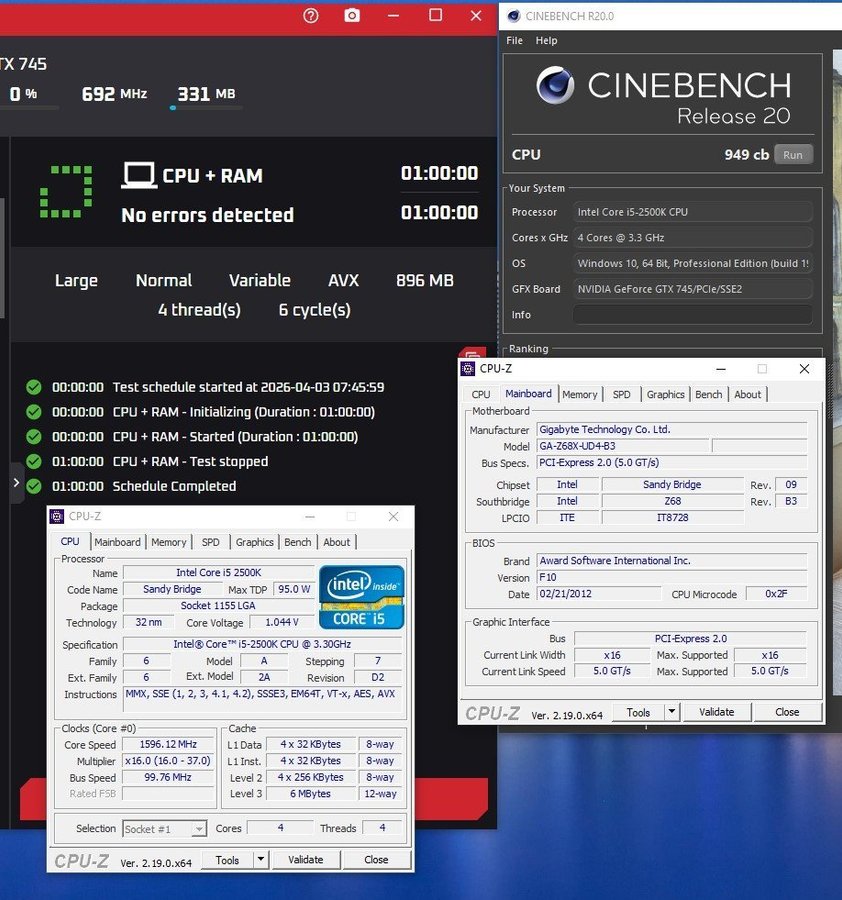Click the Cinebench Info text field
Viewport: 842px width, 900px height.
point(692,315)
